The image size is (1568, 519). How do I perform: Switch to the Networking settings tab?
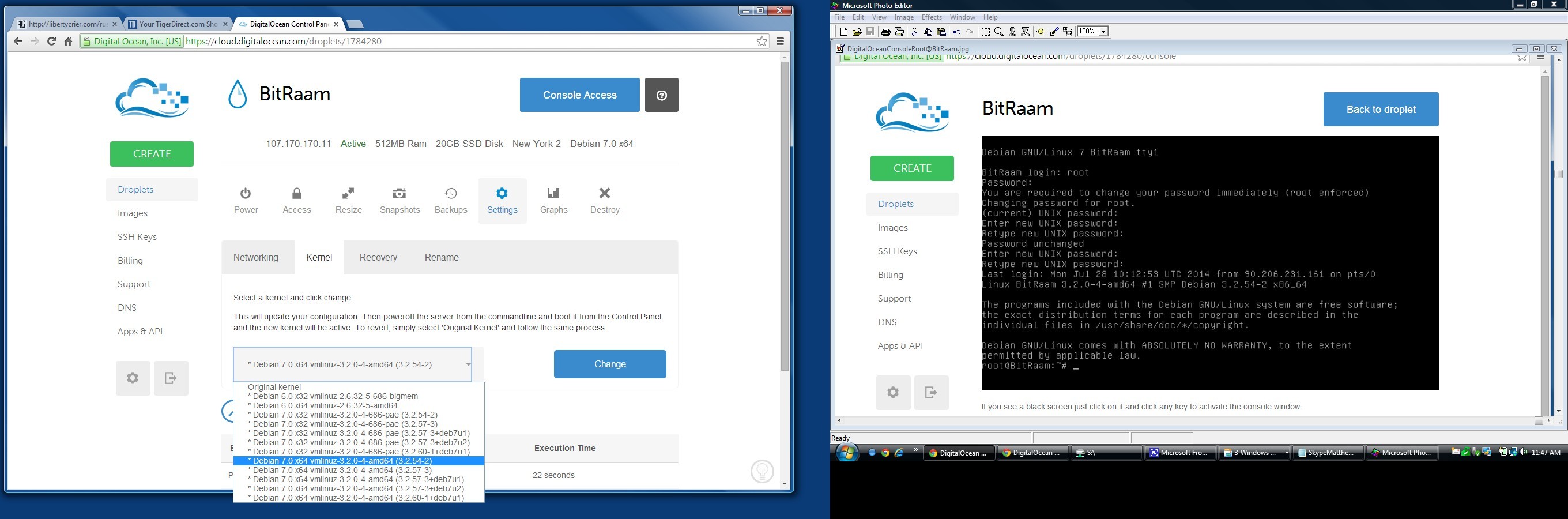tap(255, 258)
